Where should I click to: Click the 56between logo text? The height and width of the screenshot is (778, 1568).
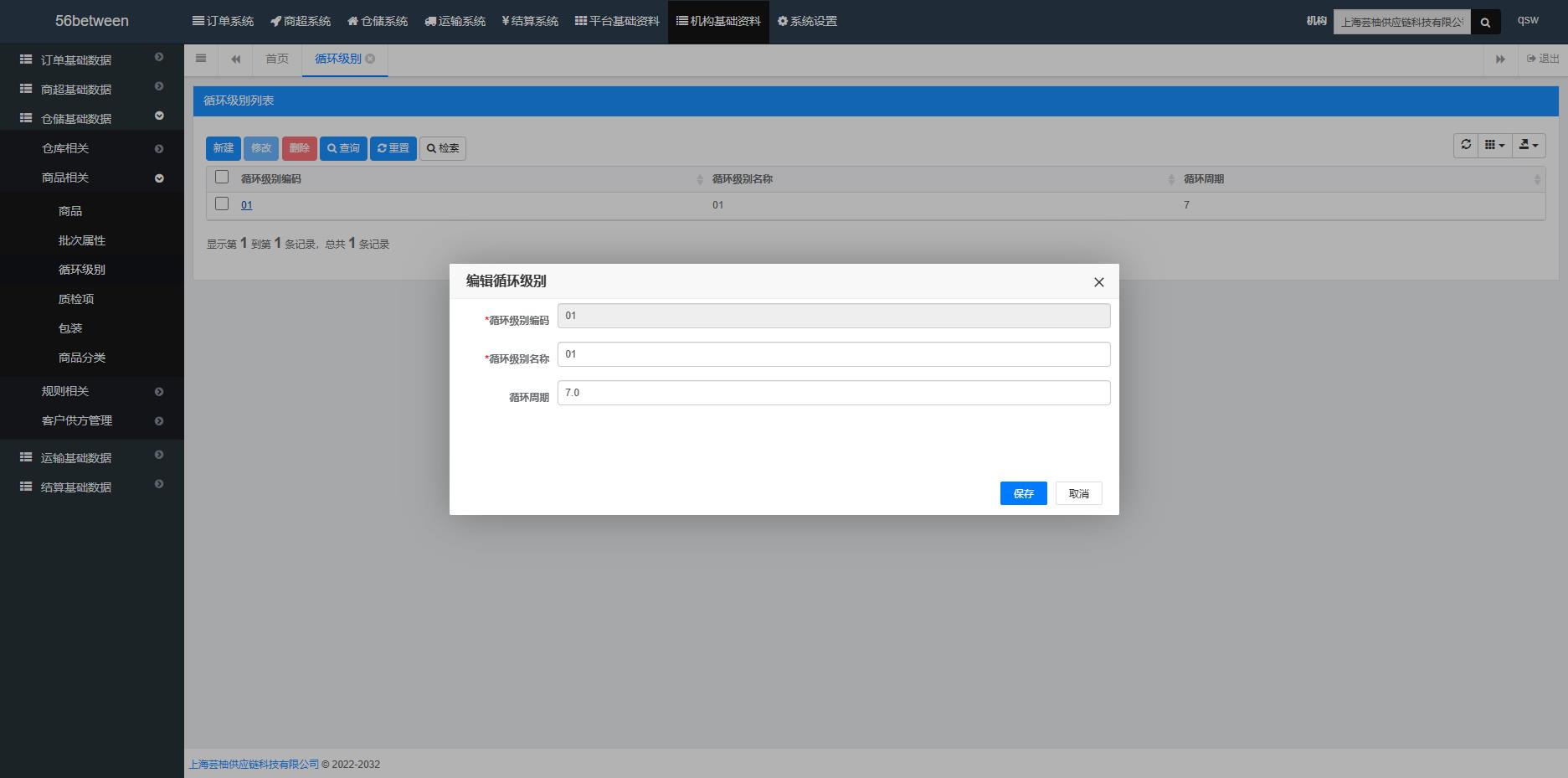coord(92,21)
